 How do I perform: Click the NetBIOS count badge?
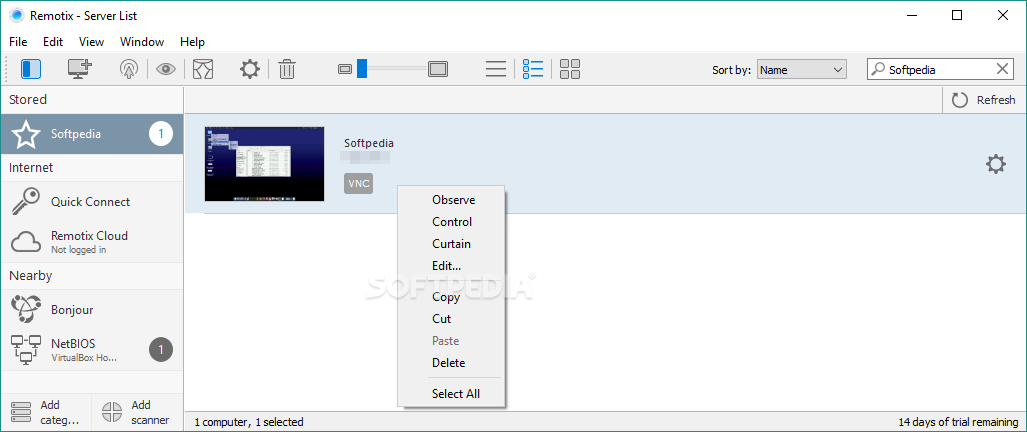(161, 350)
